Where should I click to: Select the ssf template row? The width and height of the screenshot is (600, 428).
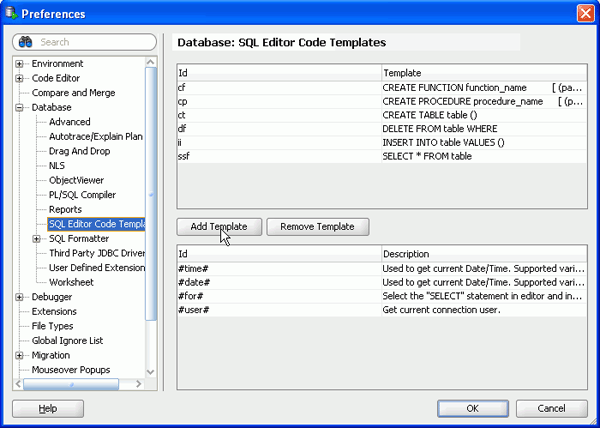(382, 157)
